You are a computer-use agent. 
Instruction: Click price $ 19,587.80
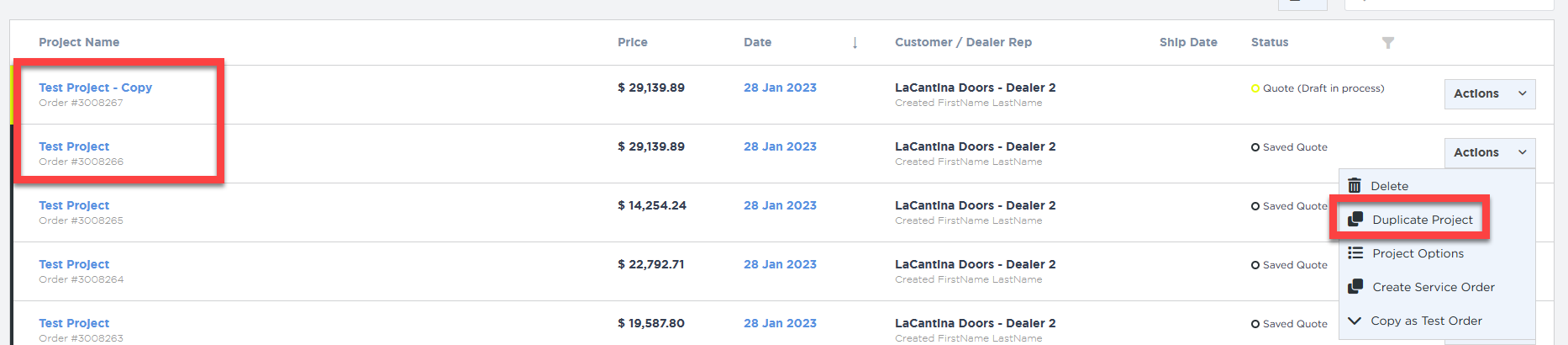(x=651, y=323)
